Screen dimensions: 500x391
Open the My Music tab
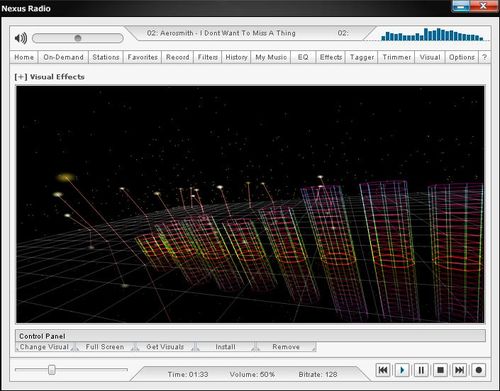(271, 57)
